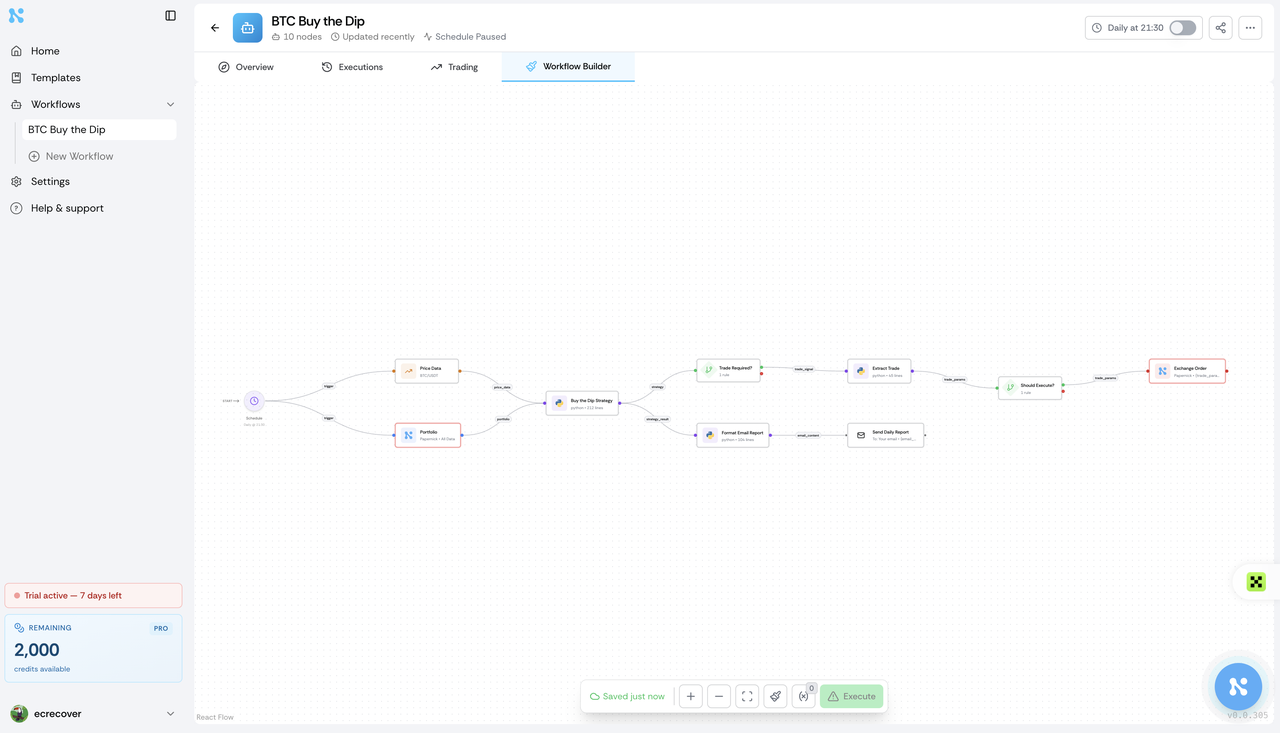The height and width of the screenshot is (733, 1280).
Task: Click the app logo in the sidebar header
Action: point(16,16)
